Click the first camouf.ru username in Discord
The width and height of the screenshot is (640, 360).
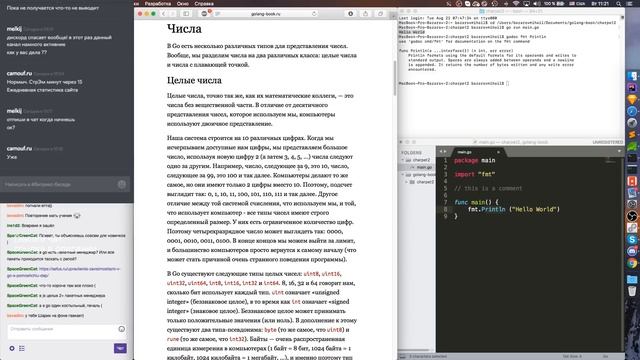(19, 73)
